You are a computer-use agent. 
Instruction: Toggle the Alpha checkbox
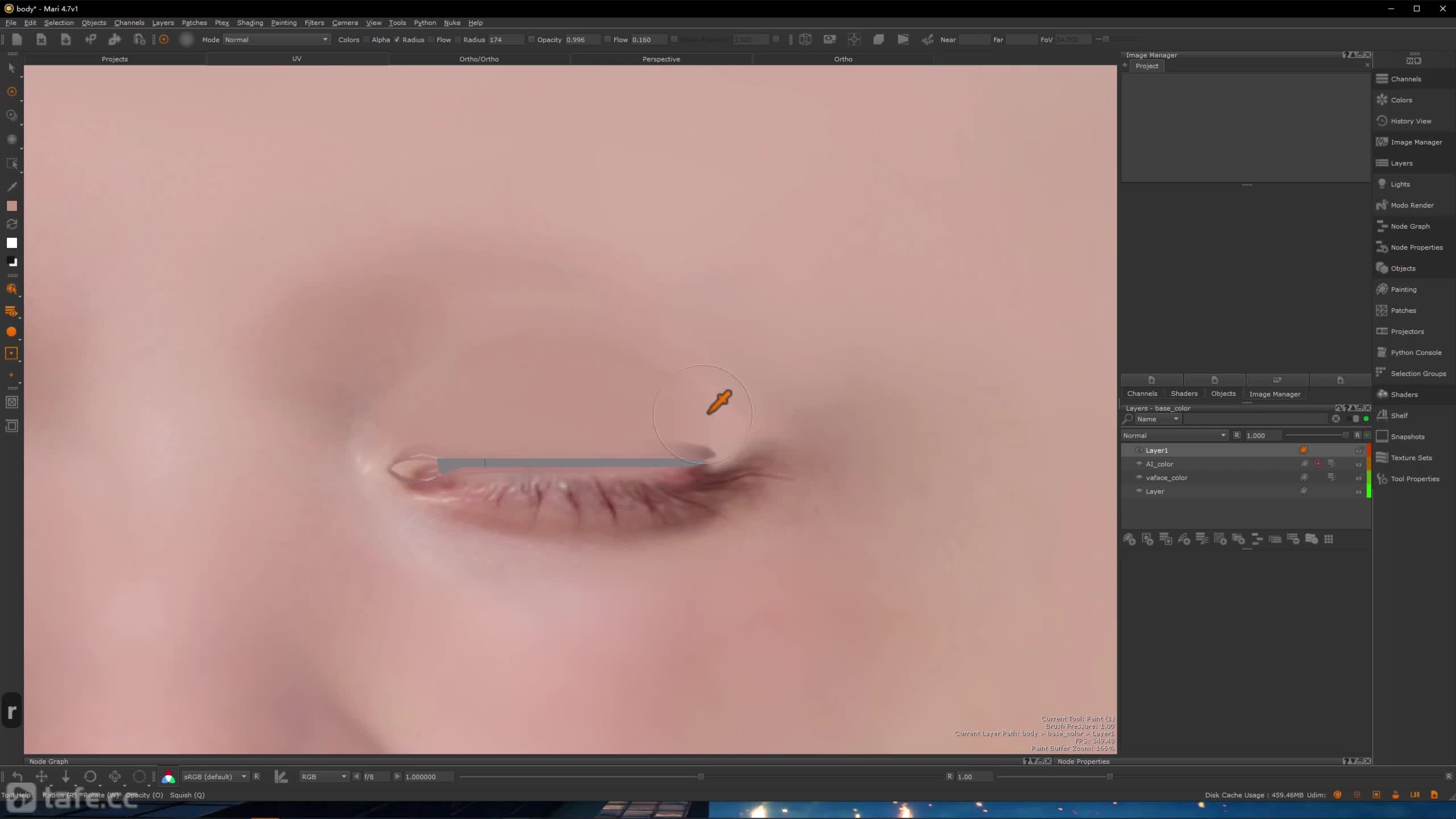click(366, 39)
